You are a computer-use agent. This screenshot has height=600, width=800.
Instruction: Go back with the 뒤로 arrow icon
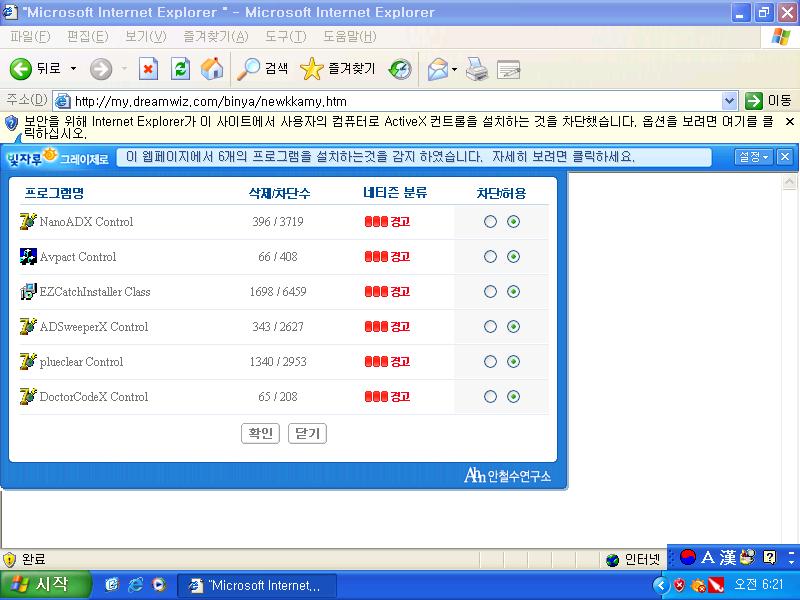tap(21, 69)
